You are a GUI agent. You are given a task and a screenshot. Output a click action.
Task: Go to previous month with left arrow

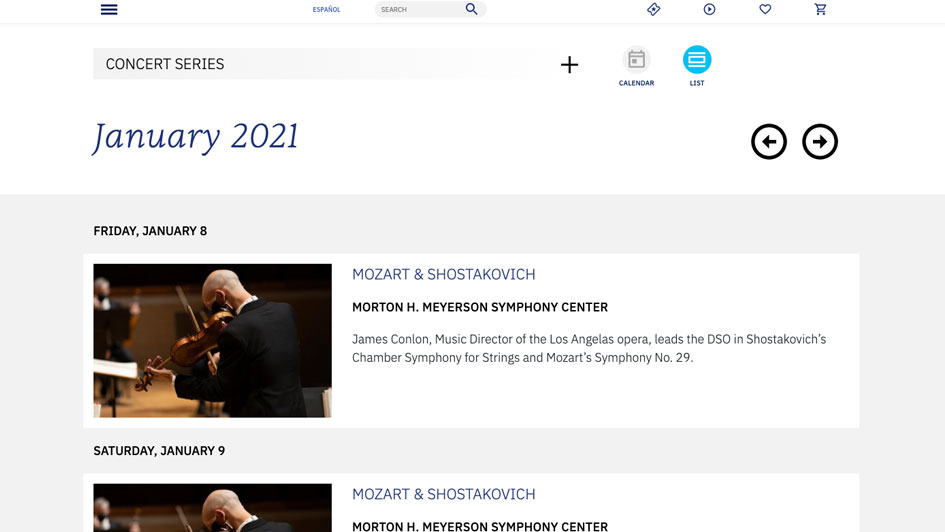[769, 142]
